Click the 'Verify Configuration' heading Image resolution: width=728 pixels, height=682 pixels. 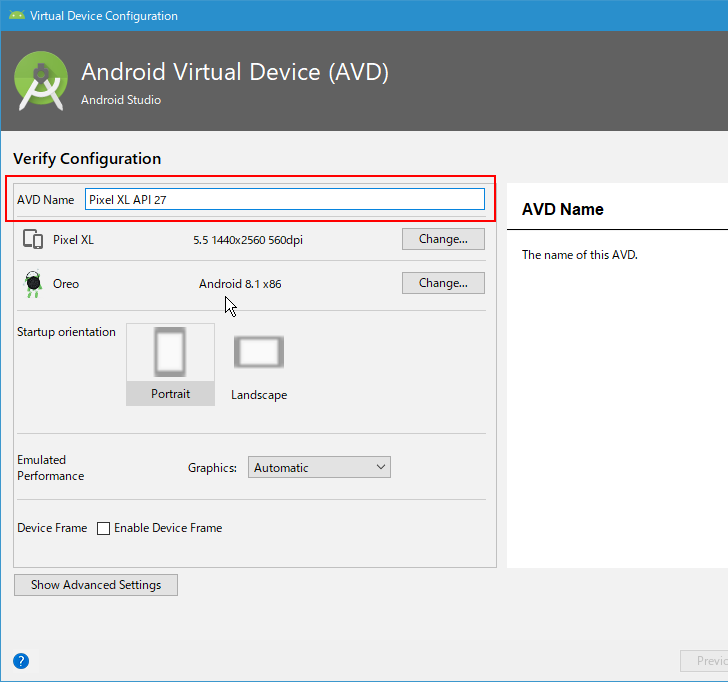[x=87, y=159]
